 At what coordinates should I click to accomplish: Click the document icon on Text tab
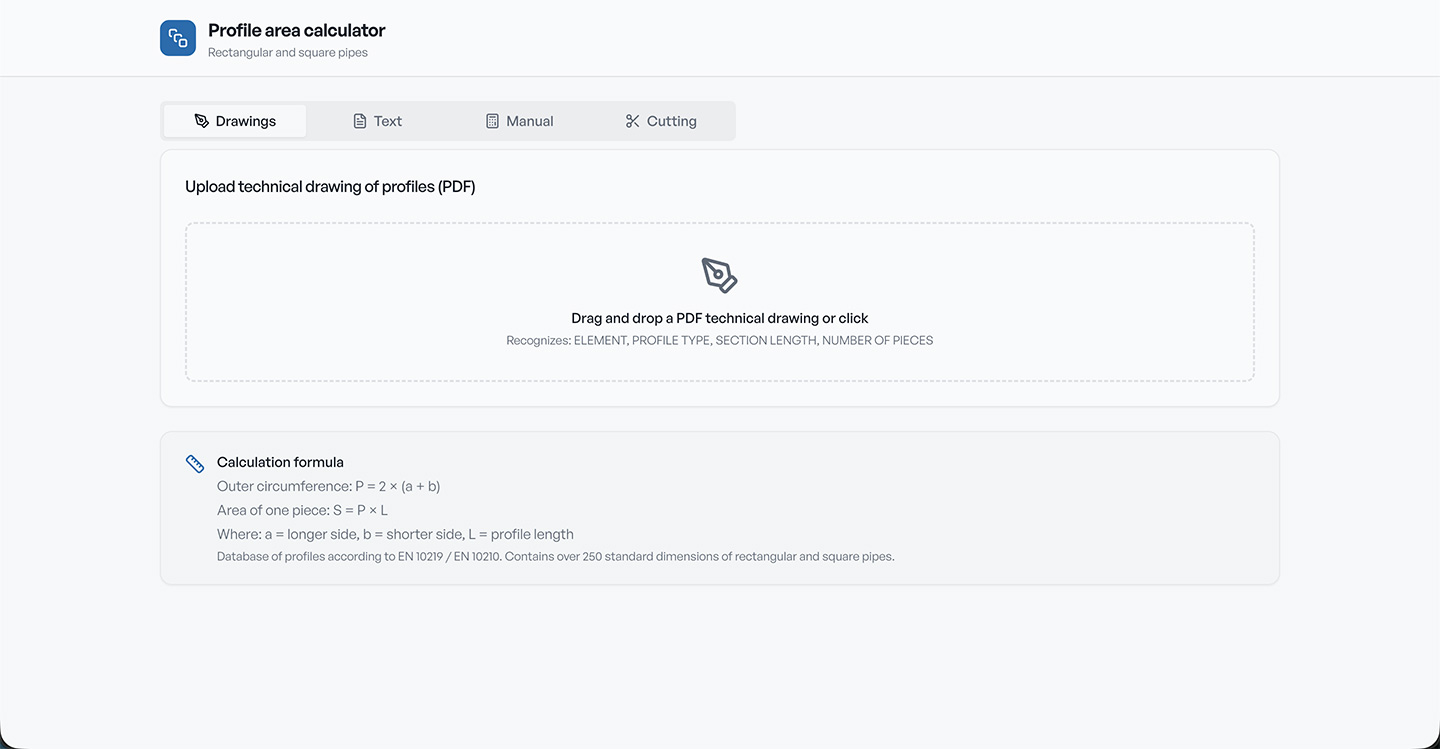point(360,121)
